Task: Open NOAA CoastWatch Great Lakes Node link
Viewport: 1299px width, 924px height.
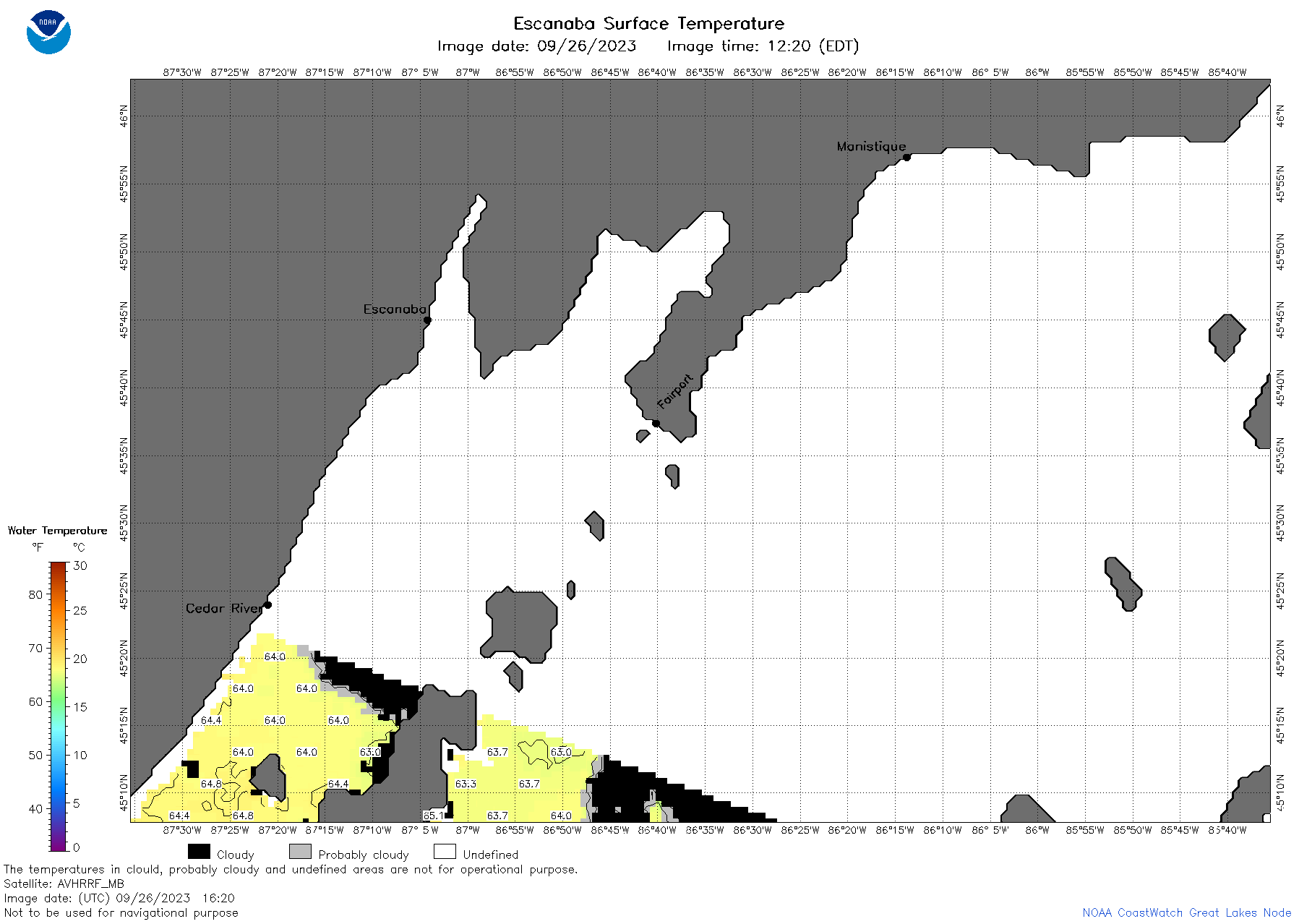Action: tap(1187, 912)
